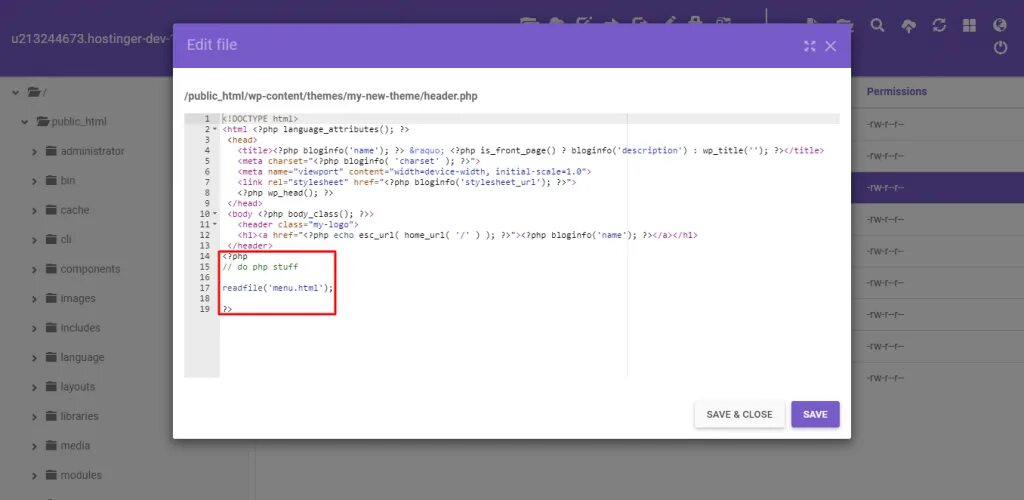Image resolution: width=1024 pixels, height=500 pixels.
Task: Select the cli folder in tree
Action: click(66, 240)
